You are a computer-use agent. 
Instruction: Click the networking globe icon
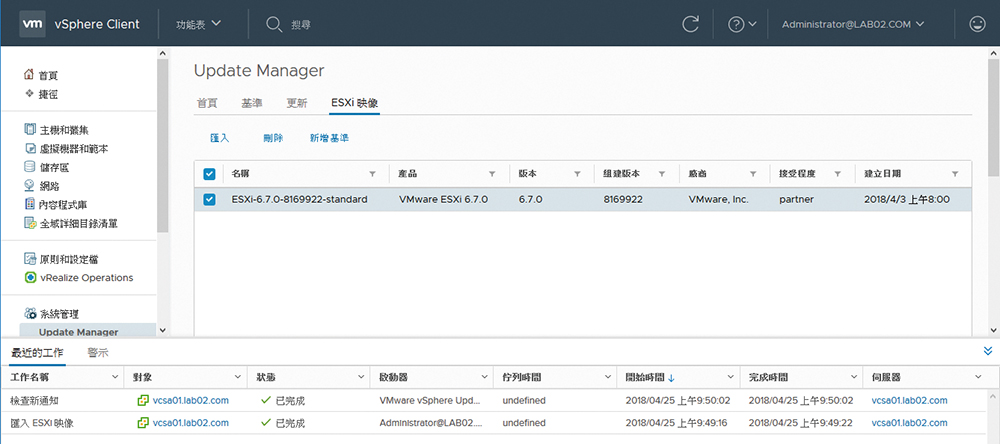[x=29, y=186]
